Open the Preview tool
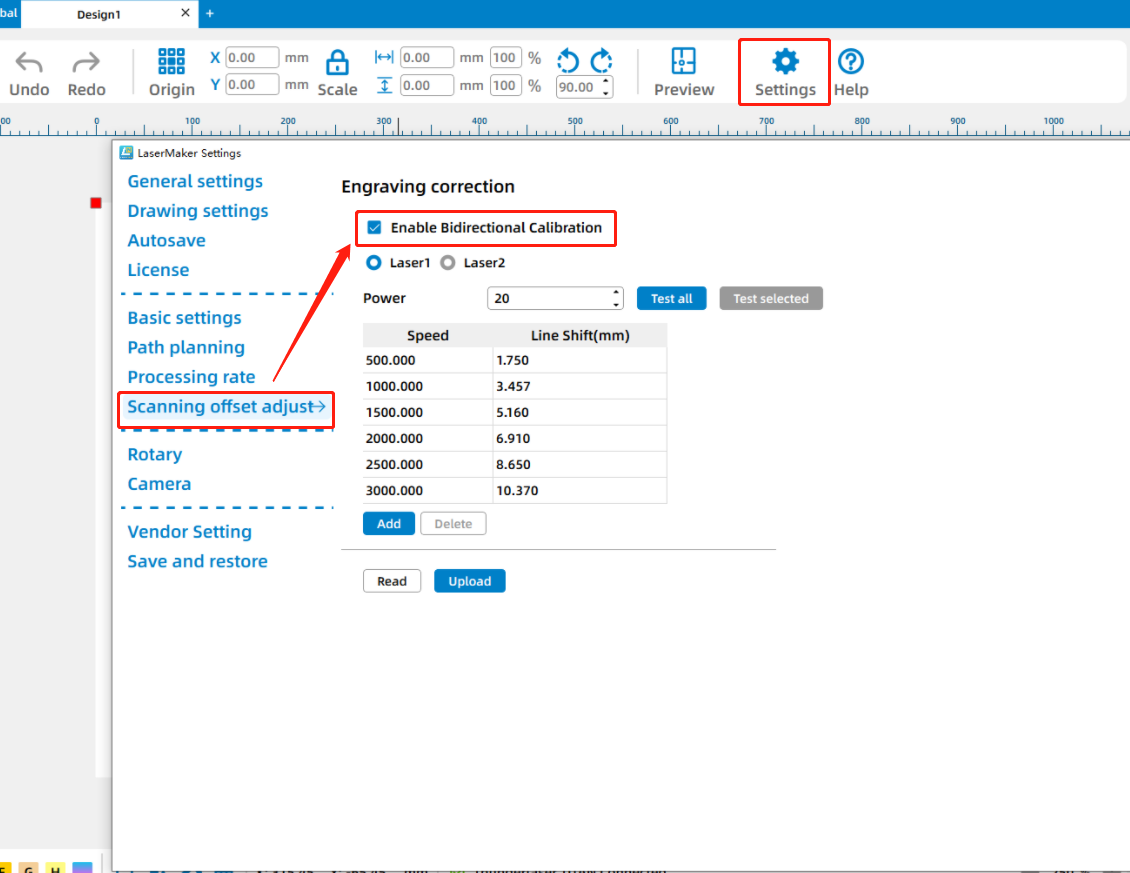The width and height of the screenshot is (1130, 873). coord(684,62)
